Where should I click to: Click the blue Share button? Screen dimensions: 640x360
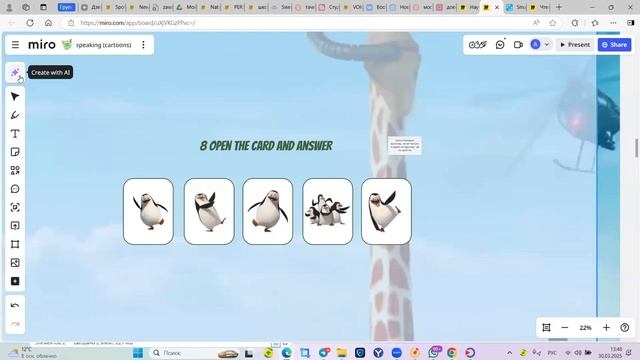[x=614, y=44]
